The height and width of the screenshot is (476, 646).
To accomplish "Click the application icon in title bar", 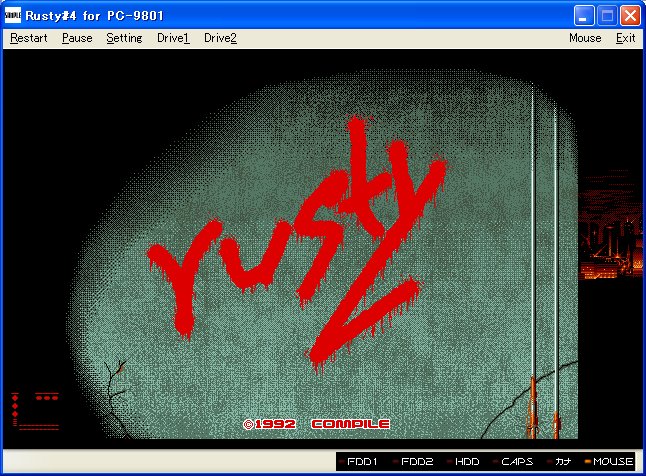I will coord(13,16).
